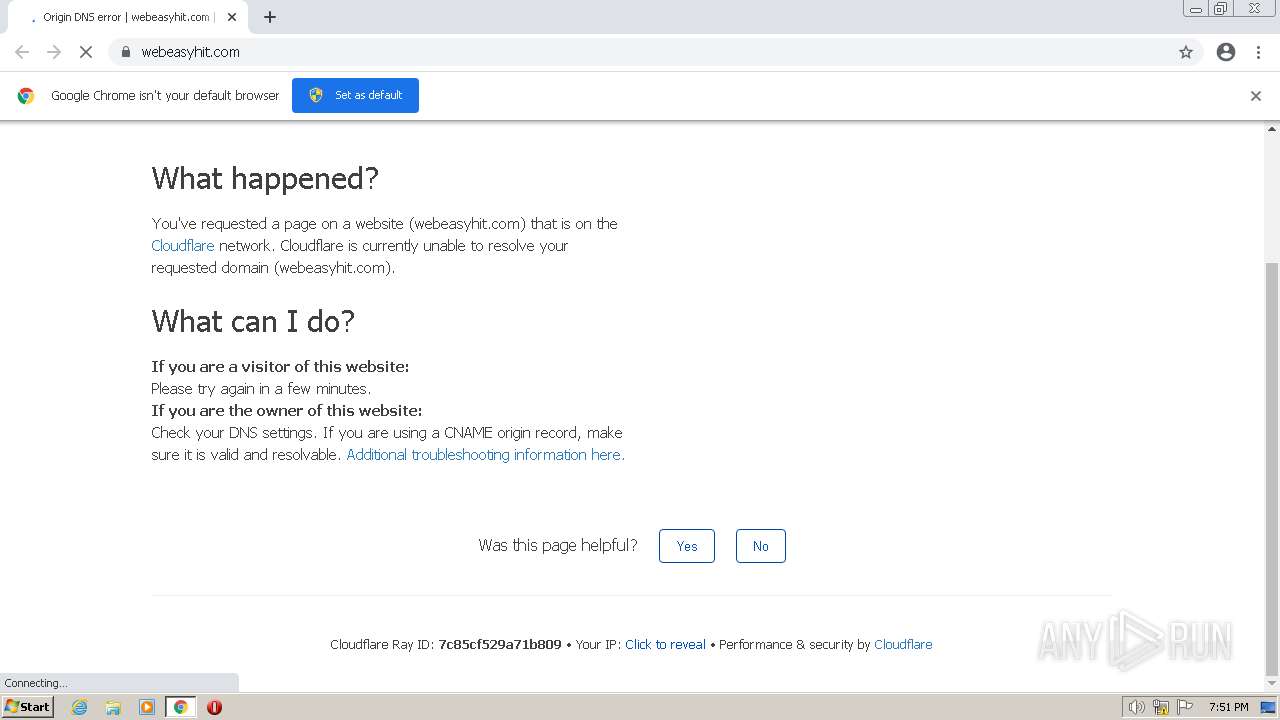Open the Windows Start menu
1280x720 pixels.
(28, 706)
